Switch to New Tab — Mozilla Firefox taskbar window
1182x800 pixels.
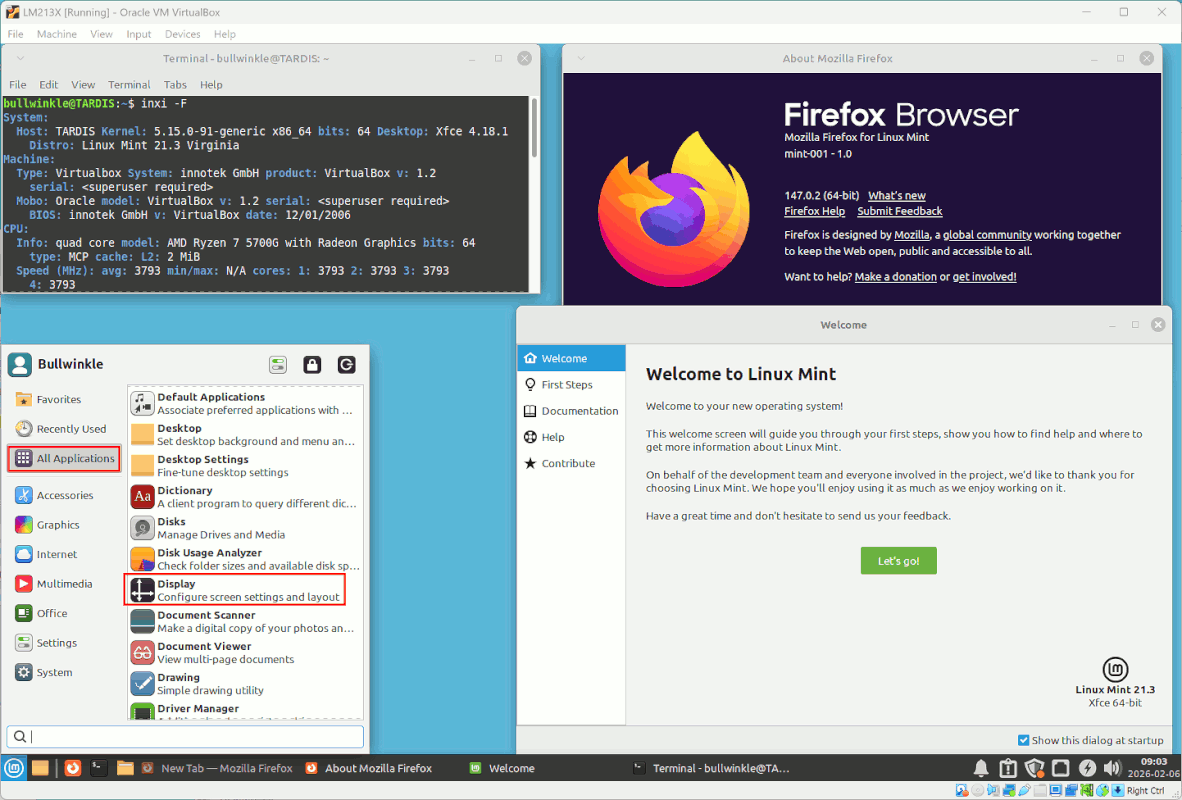coord(217,768)
